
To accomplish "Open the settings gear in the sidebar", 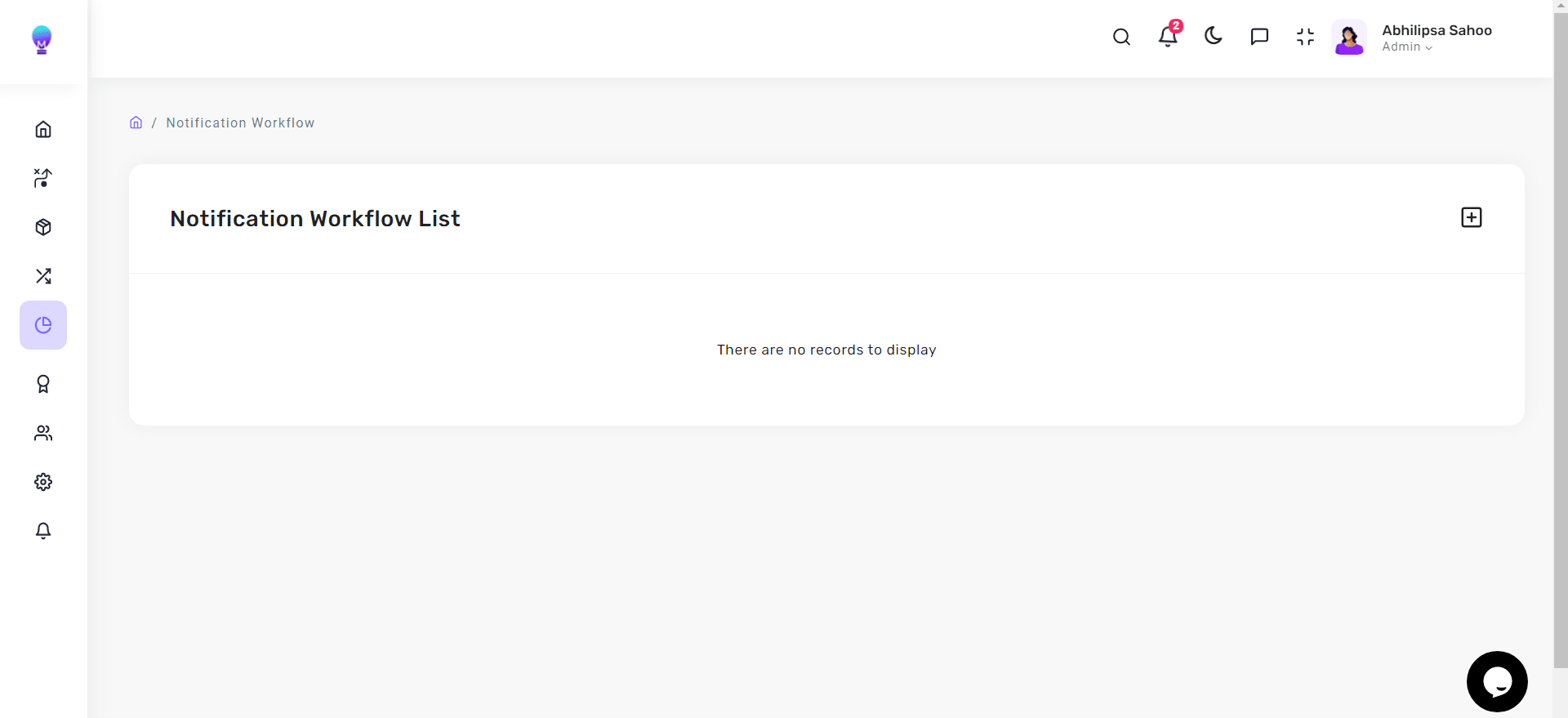I will pos(42,482).
